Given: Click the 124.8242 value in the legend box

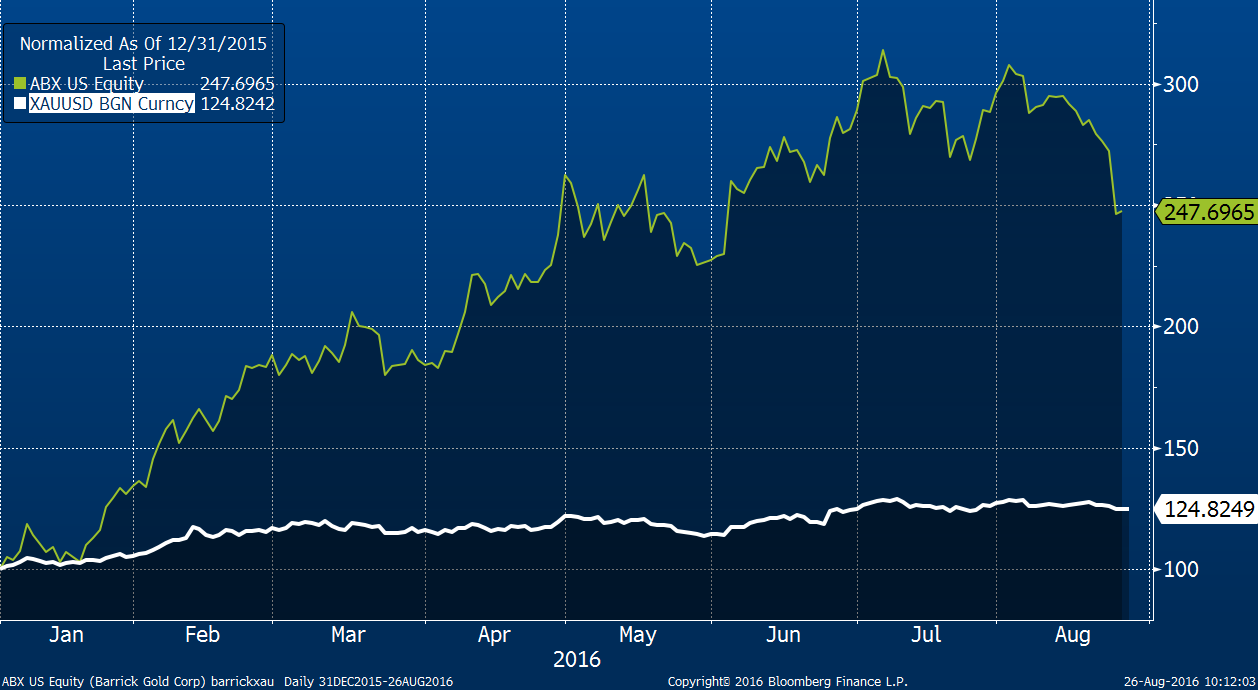Looking at the screenshot, I should click(237, 104).
